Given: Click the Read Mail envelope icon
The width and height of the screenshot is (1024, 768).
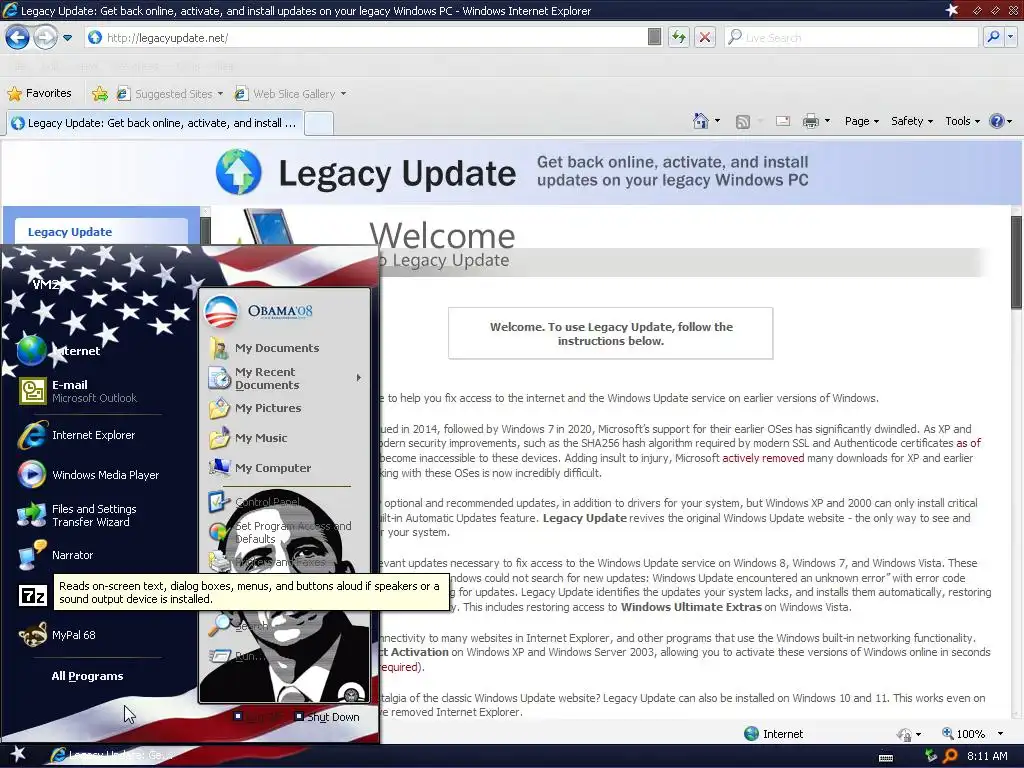Looking at the screenshot, I should 783,121.
